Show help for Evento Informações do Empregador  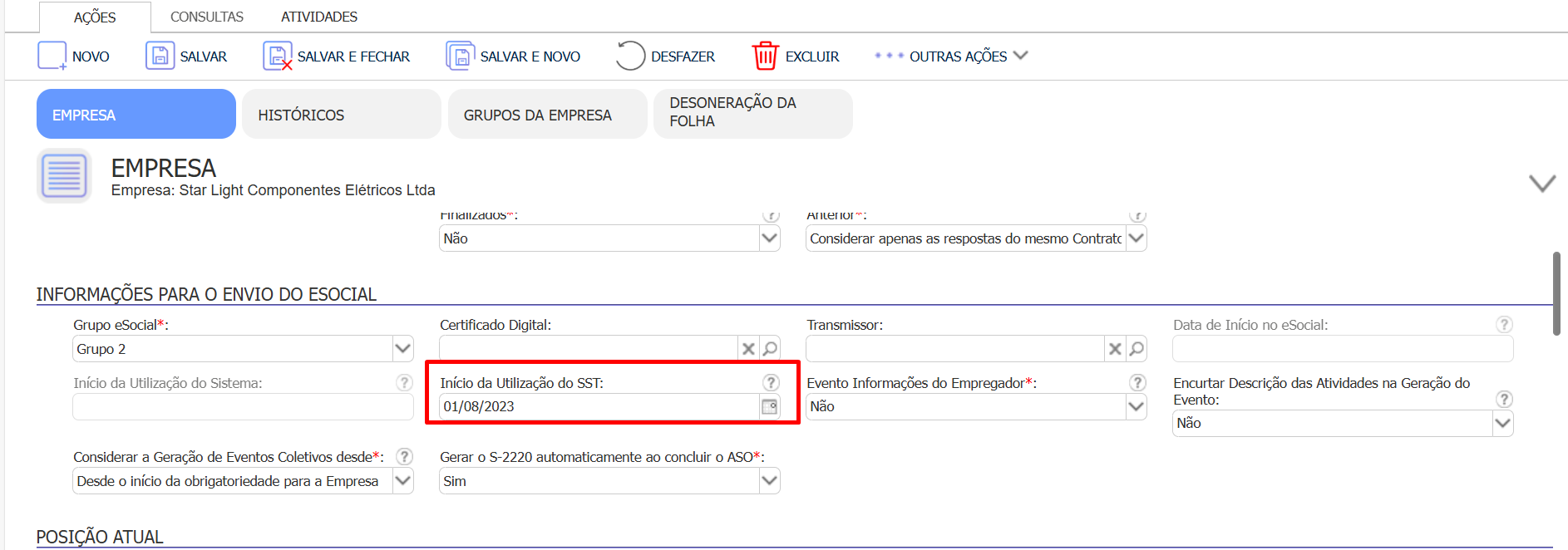coord(1137,382)
